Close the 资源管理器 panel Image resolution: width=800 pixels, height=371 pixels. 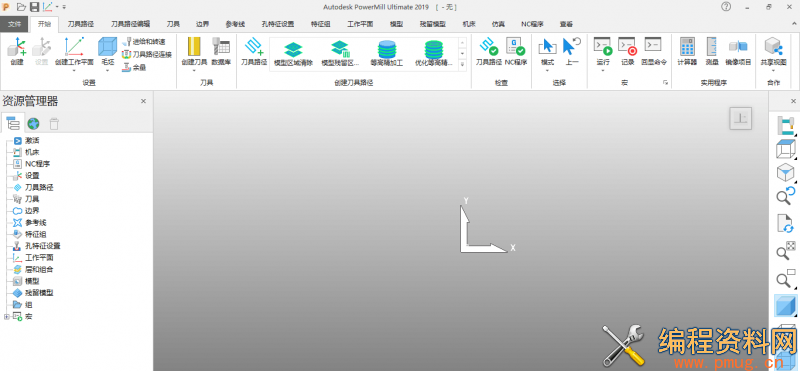pos(143,101)
